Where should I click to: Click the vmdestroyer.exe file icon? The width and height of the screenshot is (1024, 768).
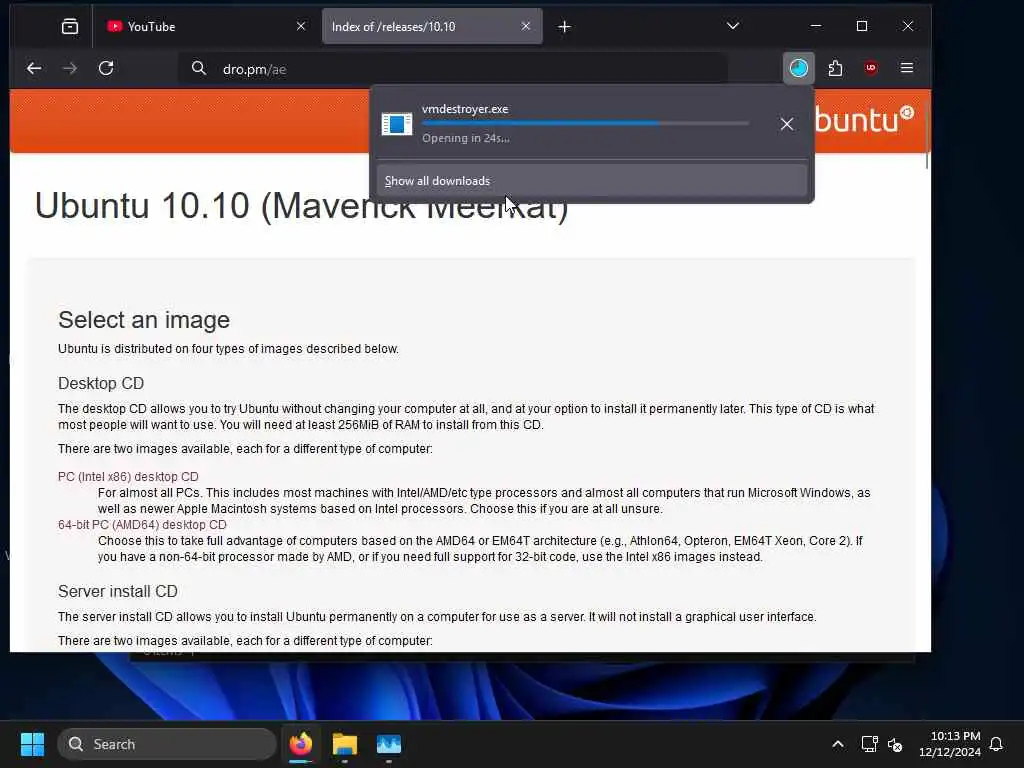397,124
